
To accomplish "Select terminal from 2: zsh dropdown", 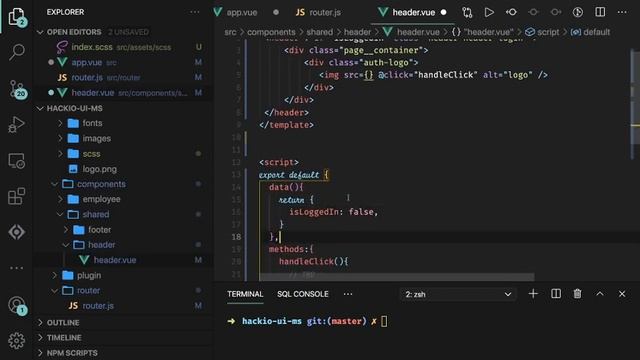I will pos(458,294).
